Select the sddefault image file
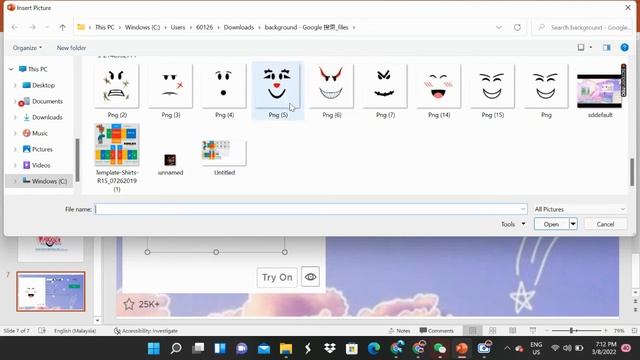This screenshot has width=640, height=360. (x=600, y=91)
